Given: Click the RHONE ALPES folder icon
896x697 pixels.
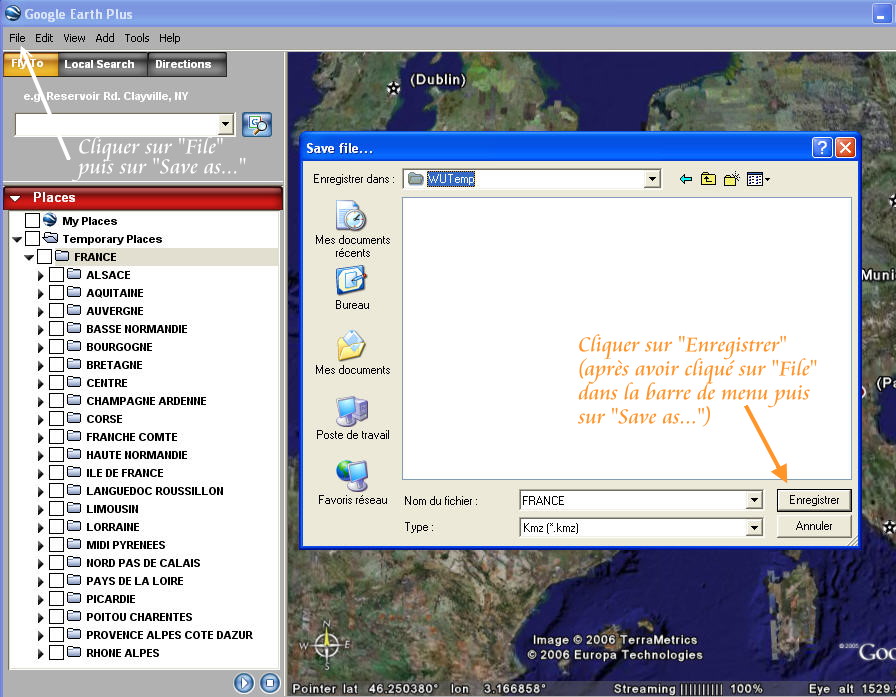Looking at the screenshot, I should (74, 652).
